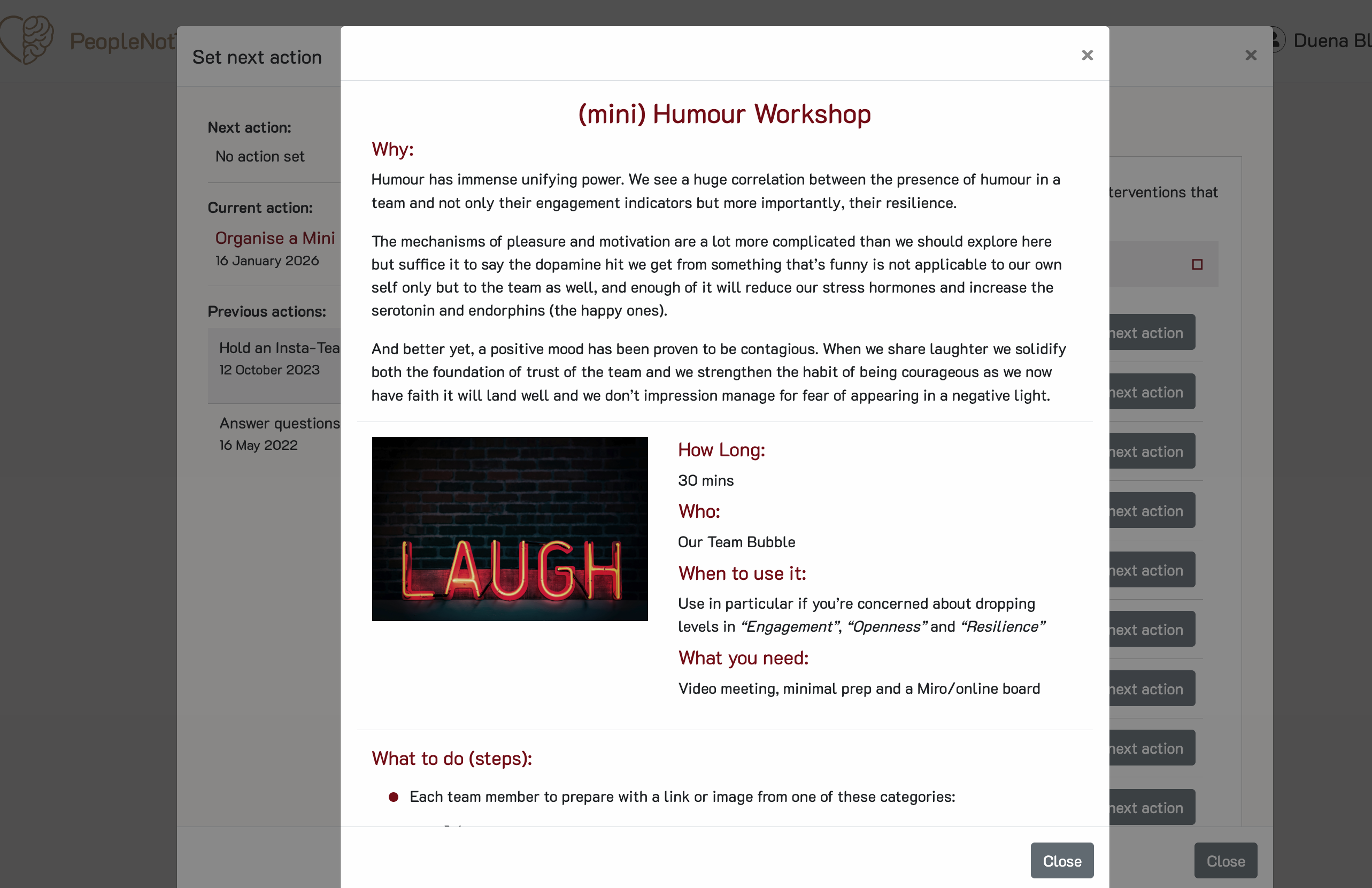Click the bullet in the What to do steps
This screenshot has width=1372, height=888.
coord(394,797)
